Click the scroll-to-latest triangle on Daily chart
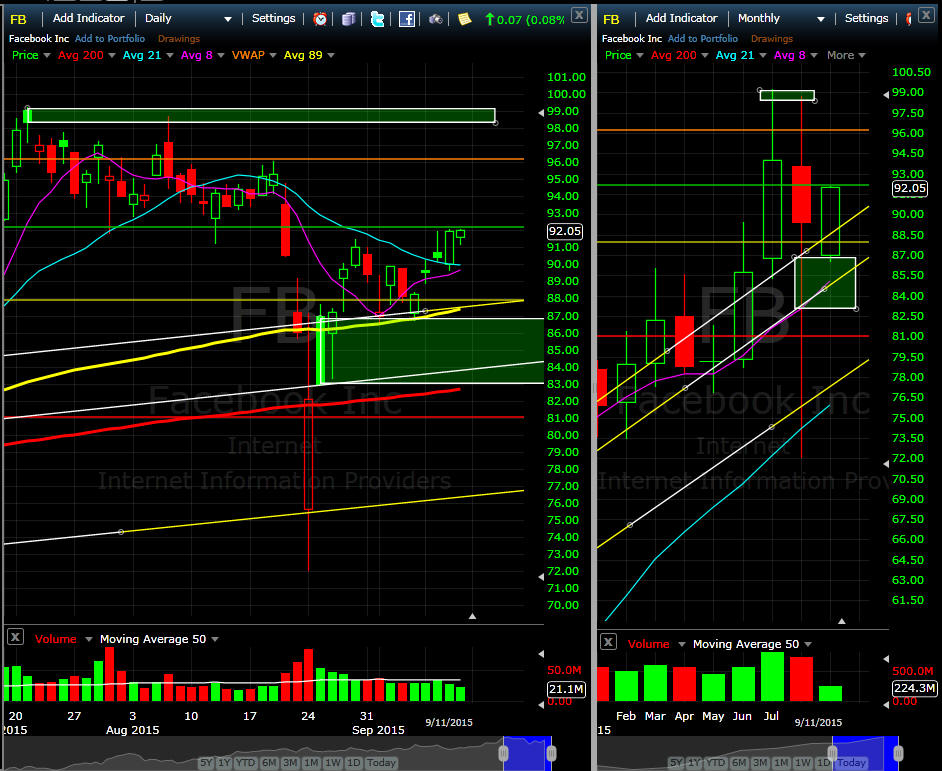 [472, 616]
